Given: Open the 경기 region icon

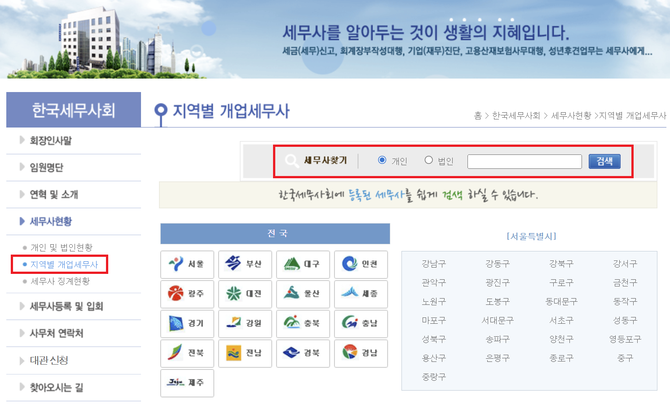Looking at the screenshot, I should click(x=186, y=323).
